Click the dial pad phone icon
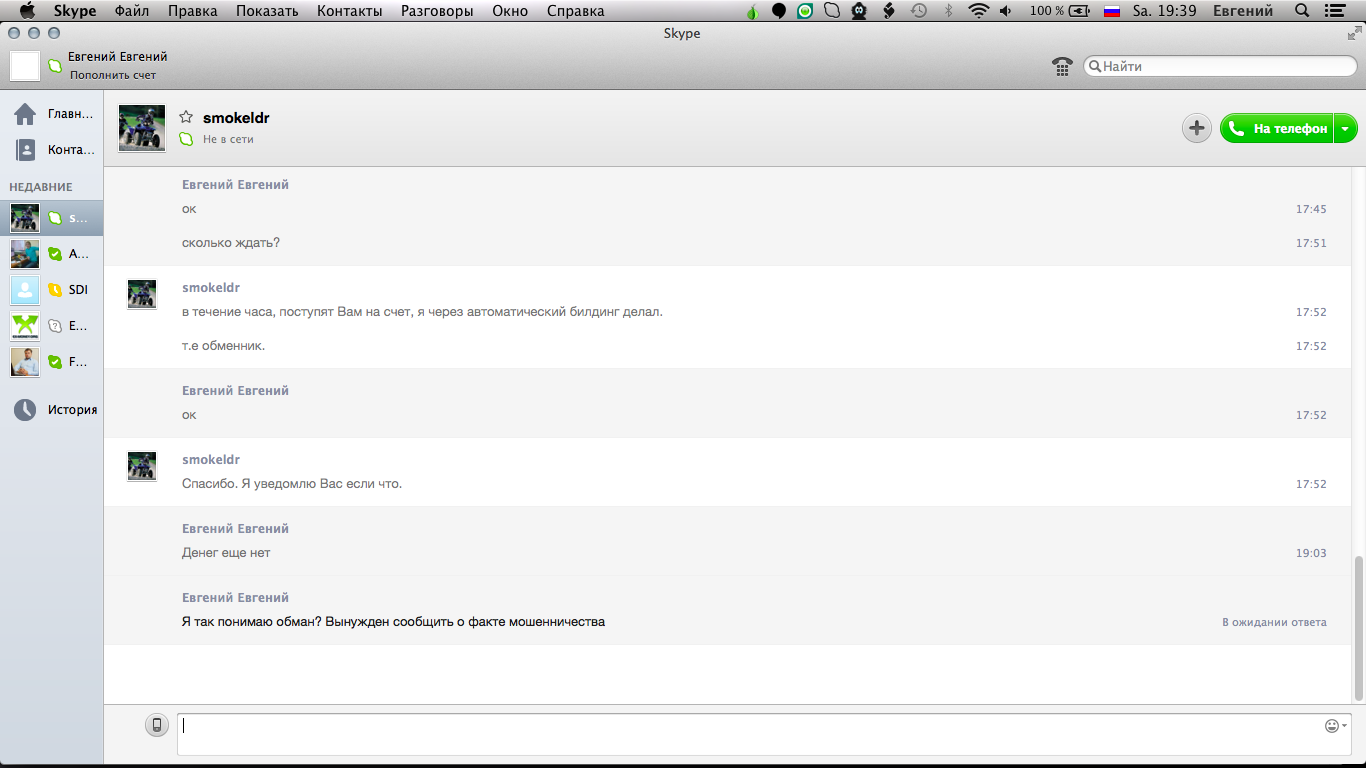Viewport: 1366px width, 768px height. pos(1062,66)
